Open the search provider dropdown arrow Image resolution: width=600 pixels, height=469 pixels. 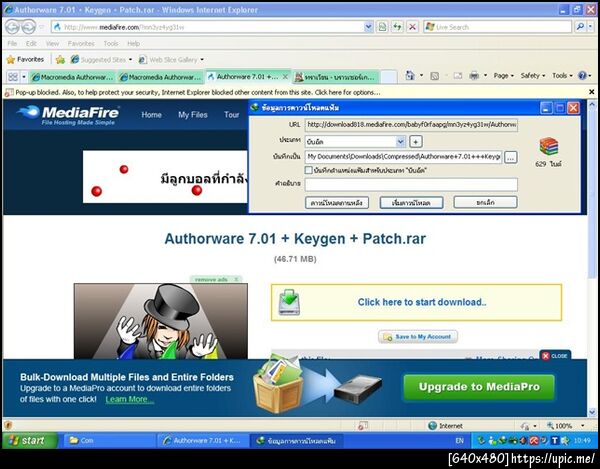pos(591,27)
